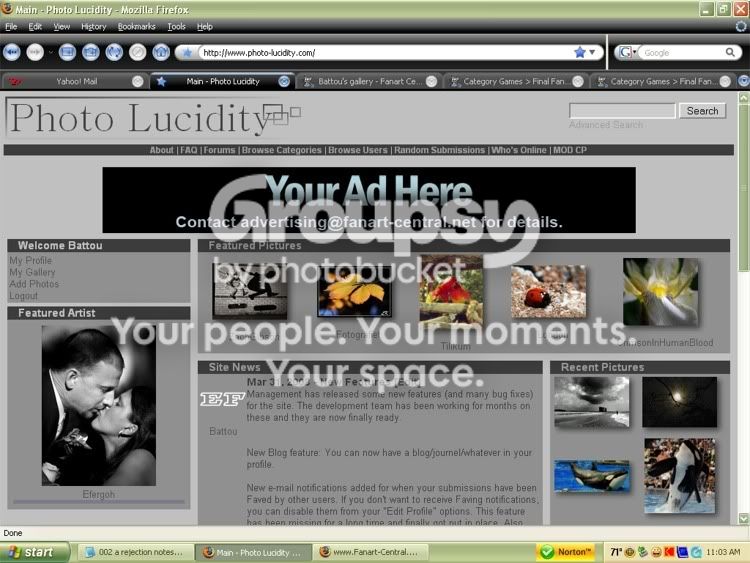Open the CrimsonInHumanBlood user link

[x=665, y=342]
